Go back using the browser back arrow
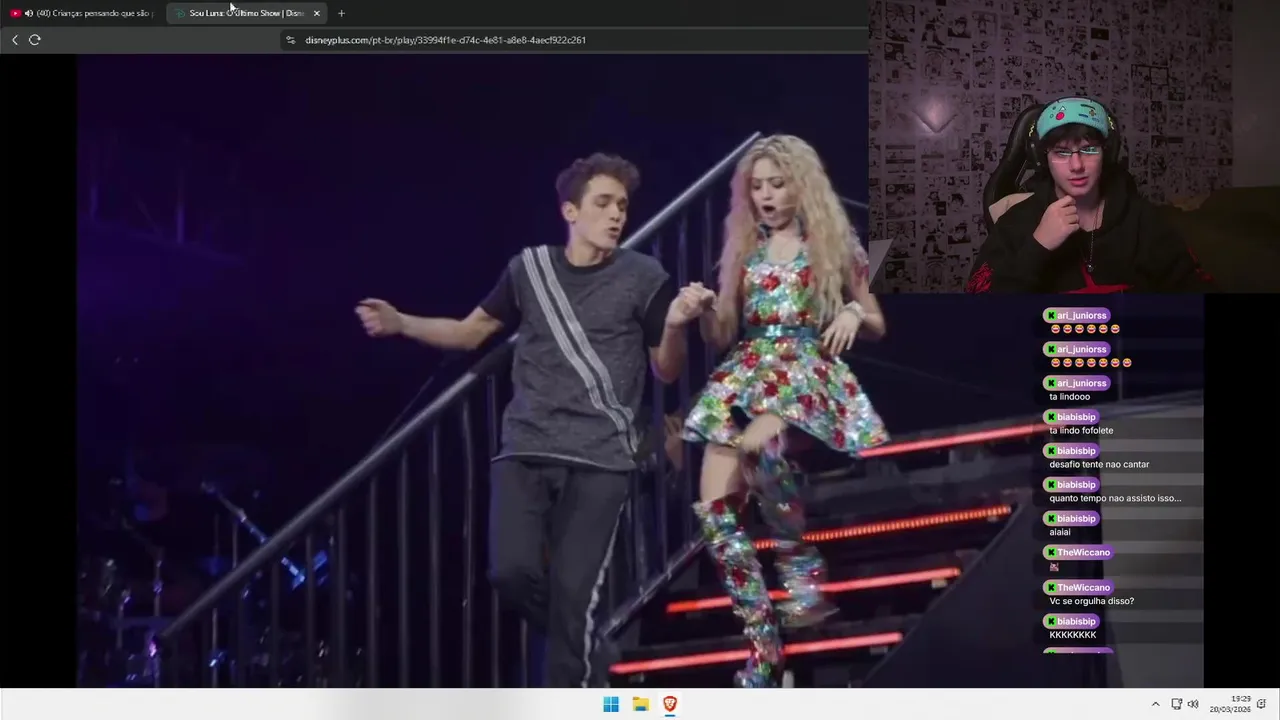Image resolution: width=1280 pixels, height=720 pixels. point(15,40)
